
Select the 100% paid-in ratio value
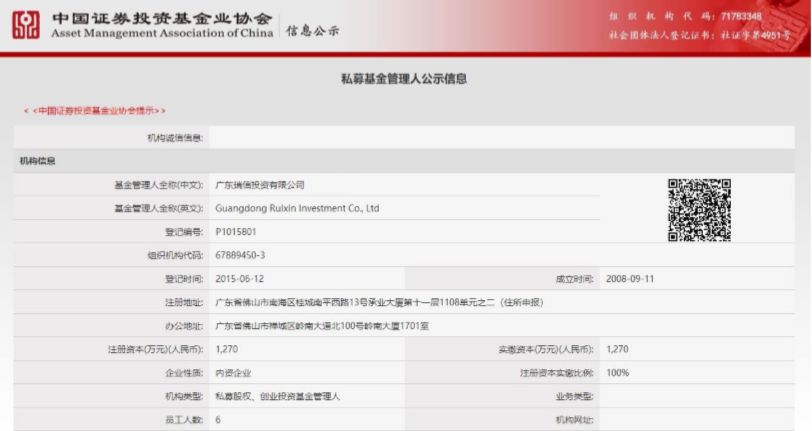(x=617, y=372)
